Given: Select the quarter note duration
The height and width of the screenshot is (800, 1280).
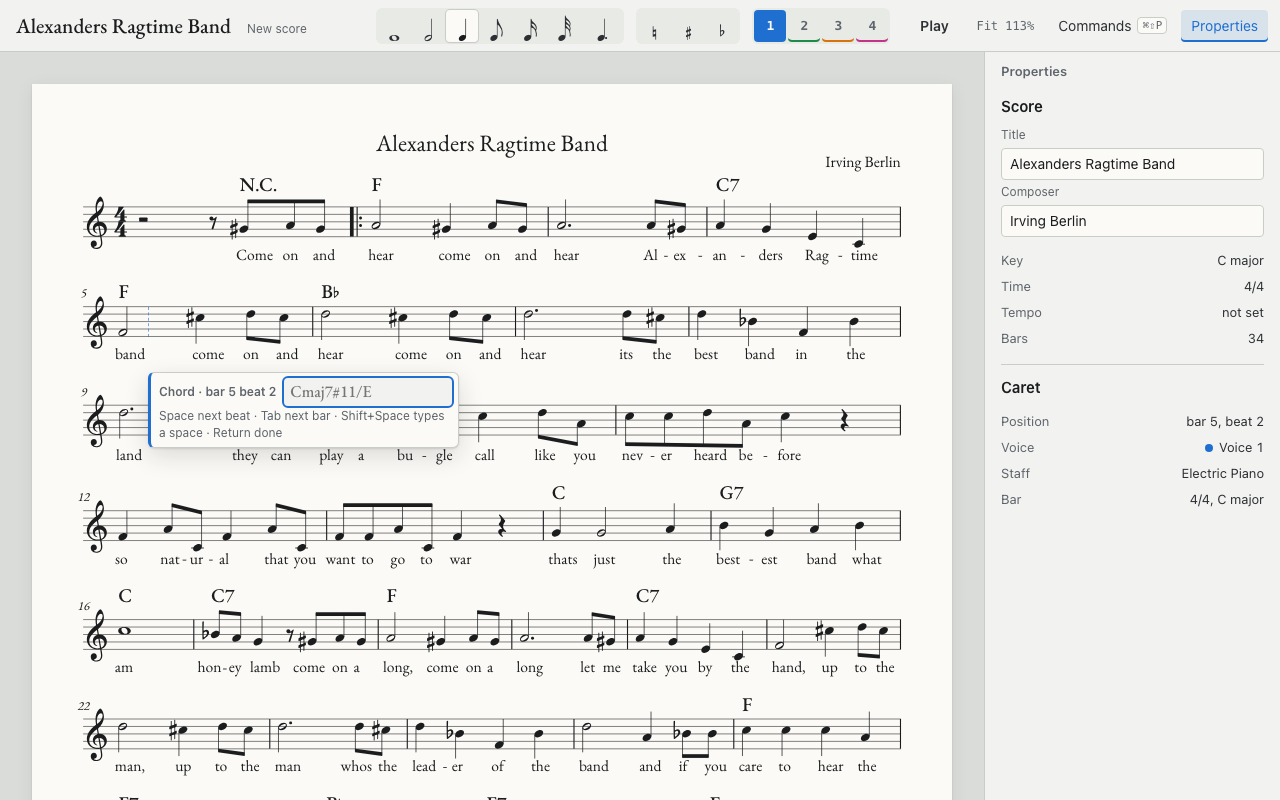Looking at the screenshot, I should tap(462, 26).
